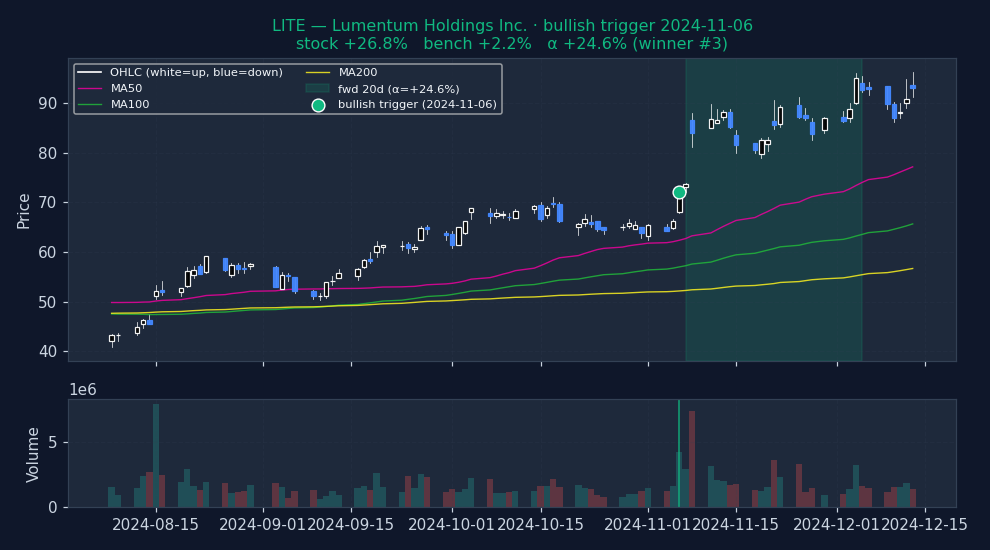This screenshot has height=550, width=990.
Task: Select the yellow MA200 line sample in the legend
Action: 318,72
